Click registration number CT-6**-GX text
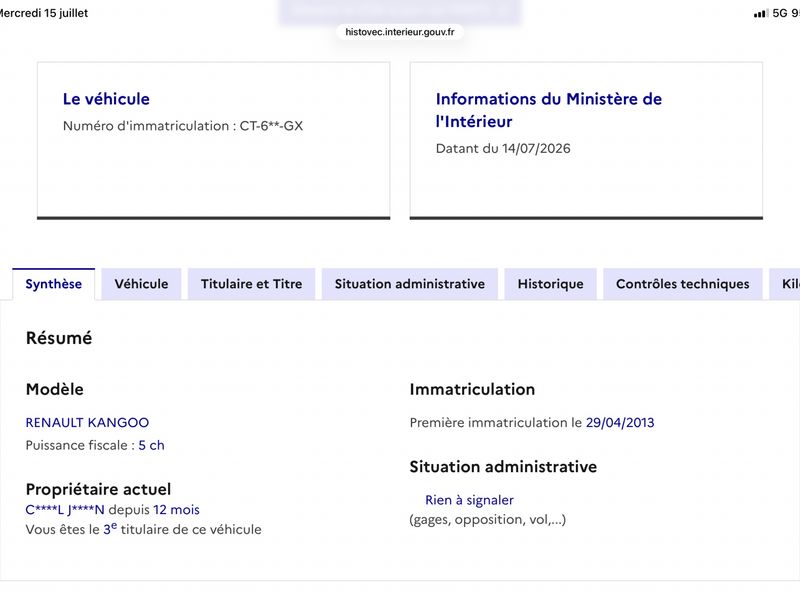The width and height of the screenshot is (800, 600). [x=271, y=126]
